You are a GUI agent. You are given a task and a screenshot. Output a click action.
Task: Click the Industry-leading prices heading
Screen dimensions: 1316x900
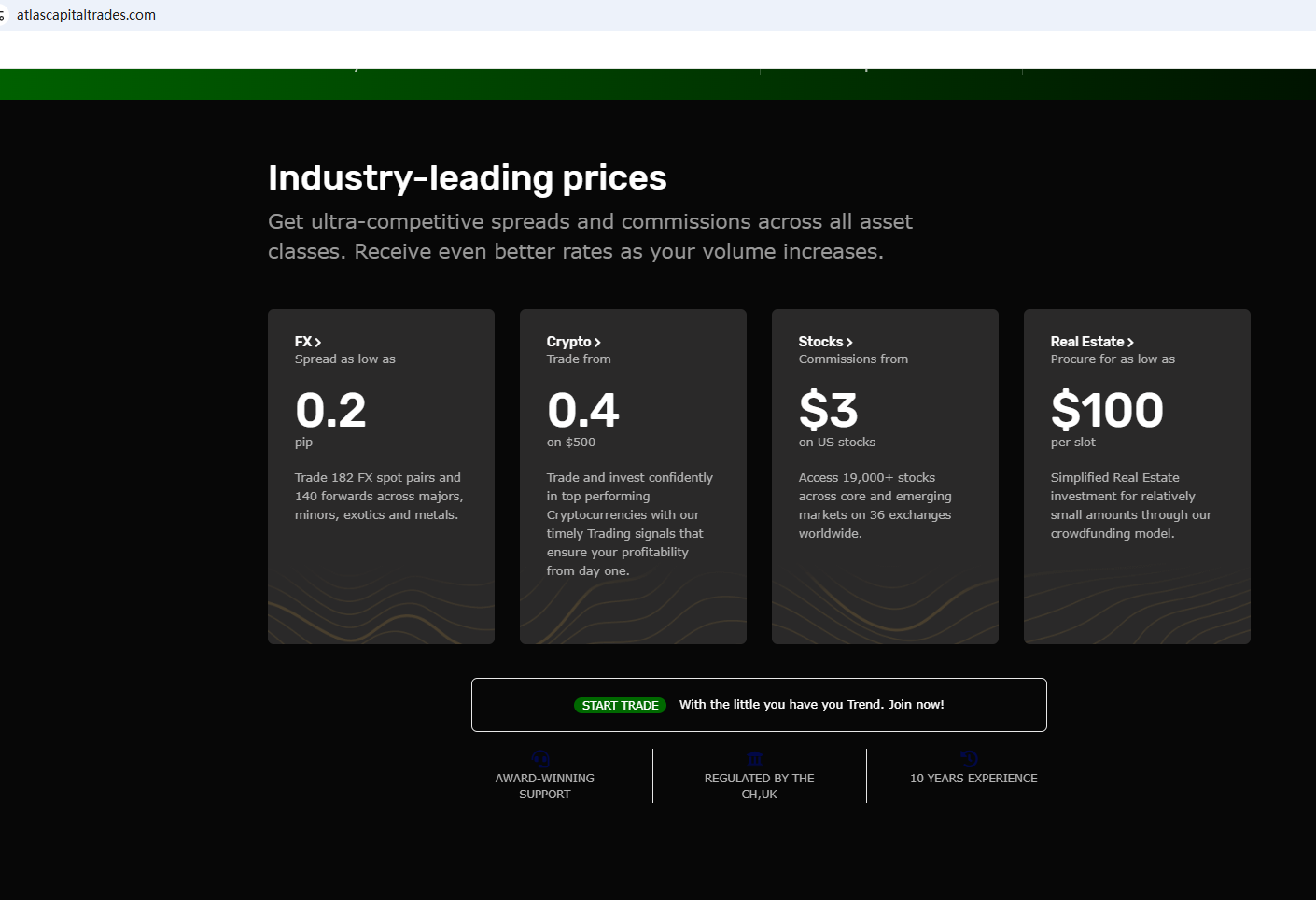pos(467,177)
